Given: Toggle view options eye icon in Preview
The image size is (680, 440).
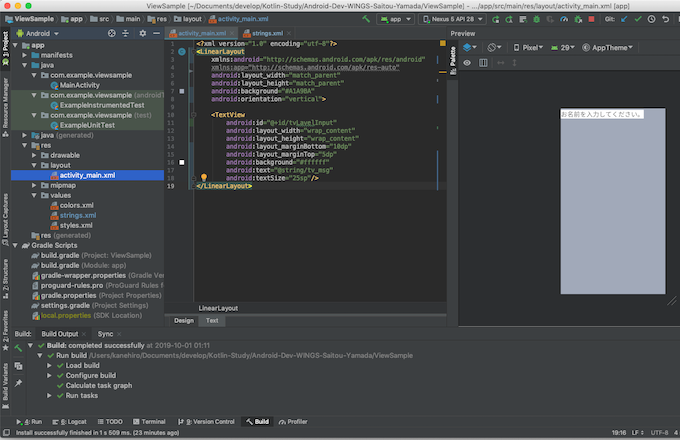Looking at the screenshot, I should pyautogui.click(x=467, y=63).
